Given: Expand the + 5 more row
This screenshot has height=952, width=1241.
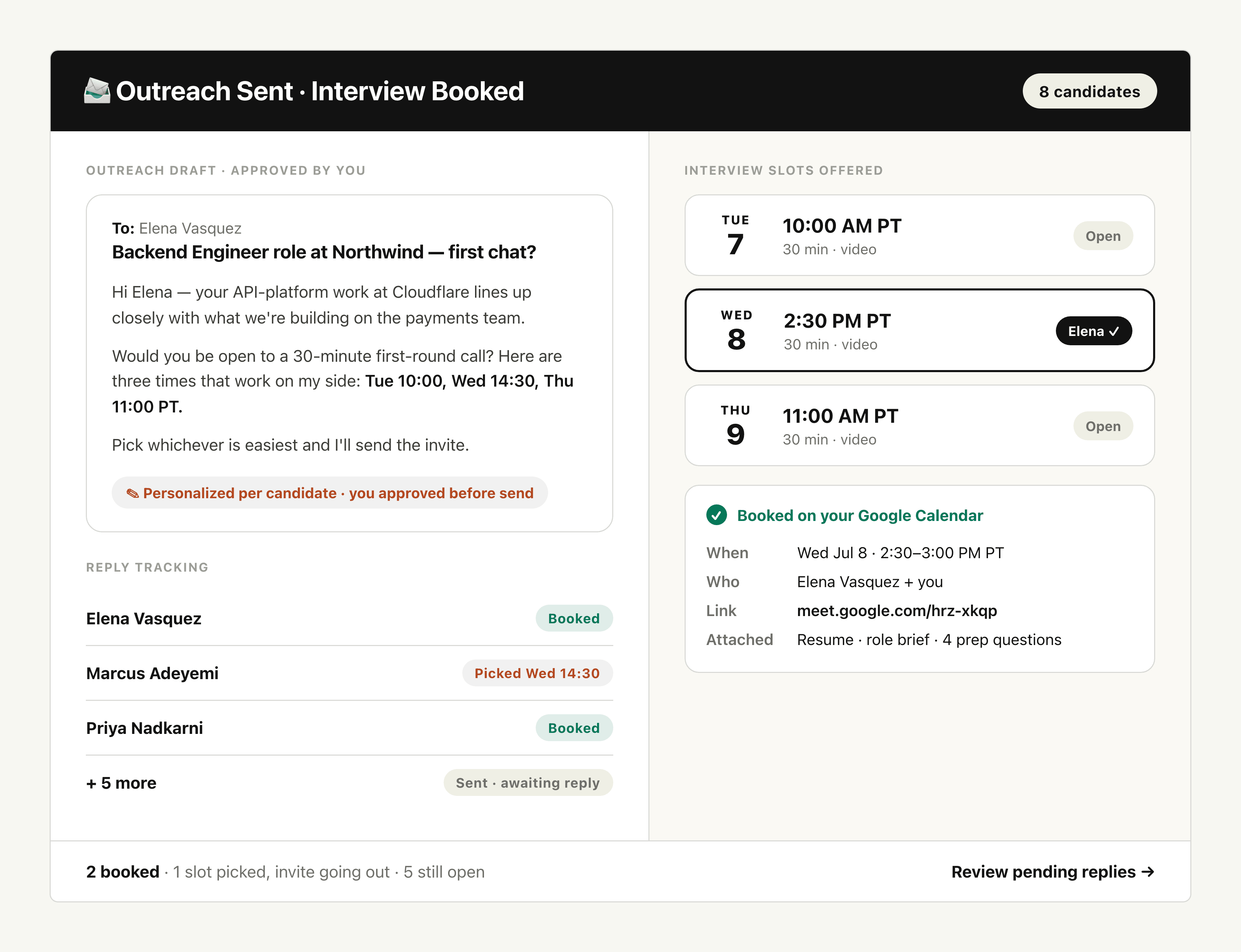Looking at the screenshot, I should click(x=349, y=782).
